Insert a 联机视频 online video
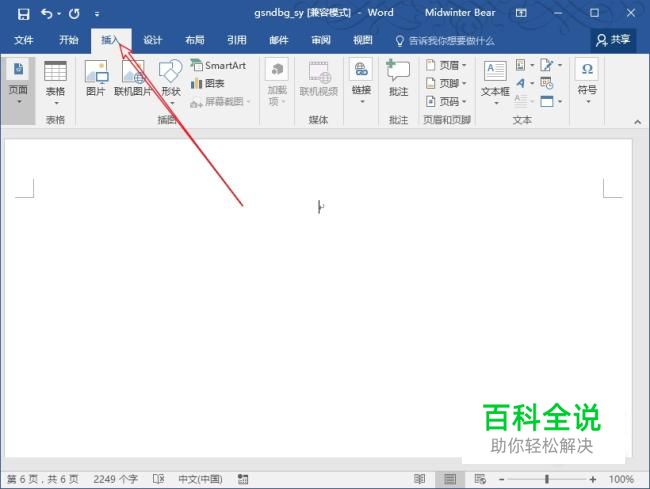Viewport: 650px width, 489px height. [319, 79]
